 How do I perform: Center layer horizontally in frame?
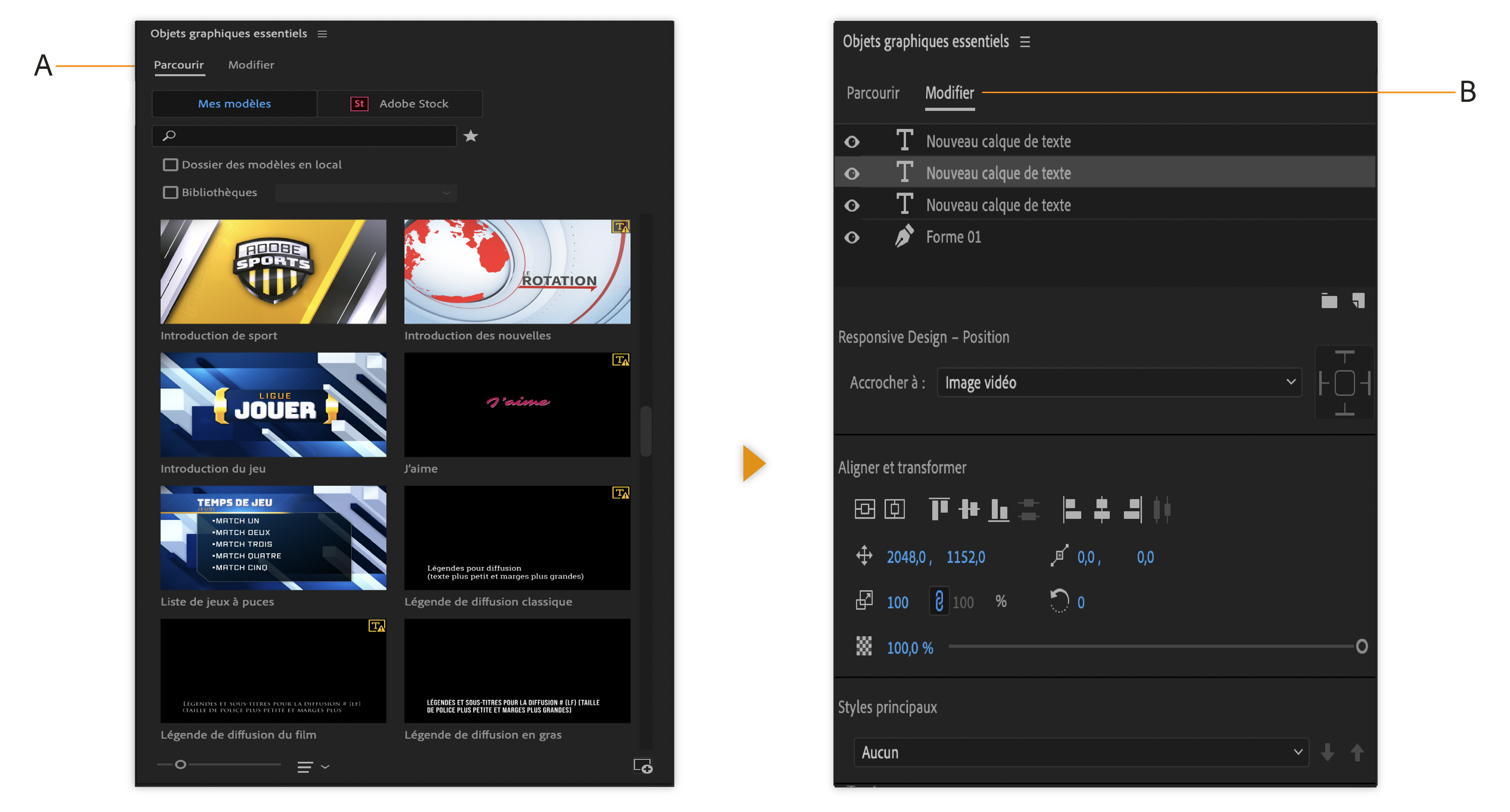tap(894, 508)
